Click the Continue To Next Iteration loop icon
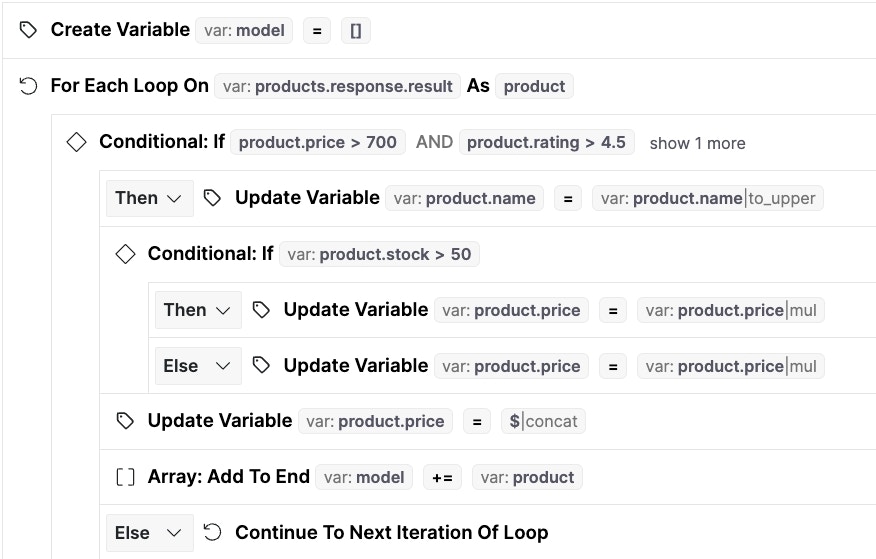 point(212,533)
